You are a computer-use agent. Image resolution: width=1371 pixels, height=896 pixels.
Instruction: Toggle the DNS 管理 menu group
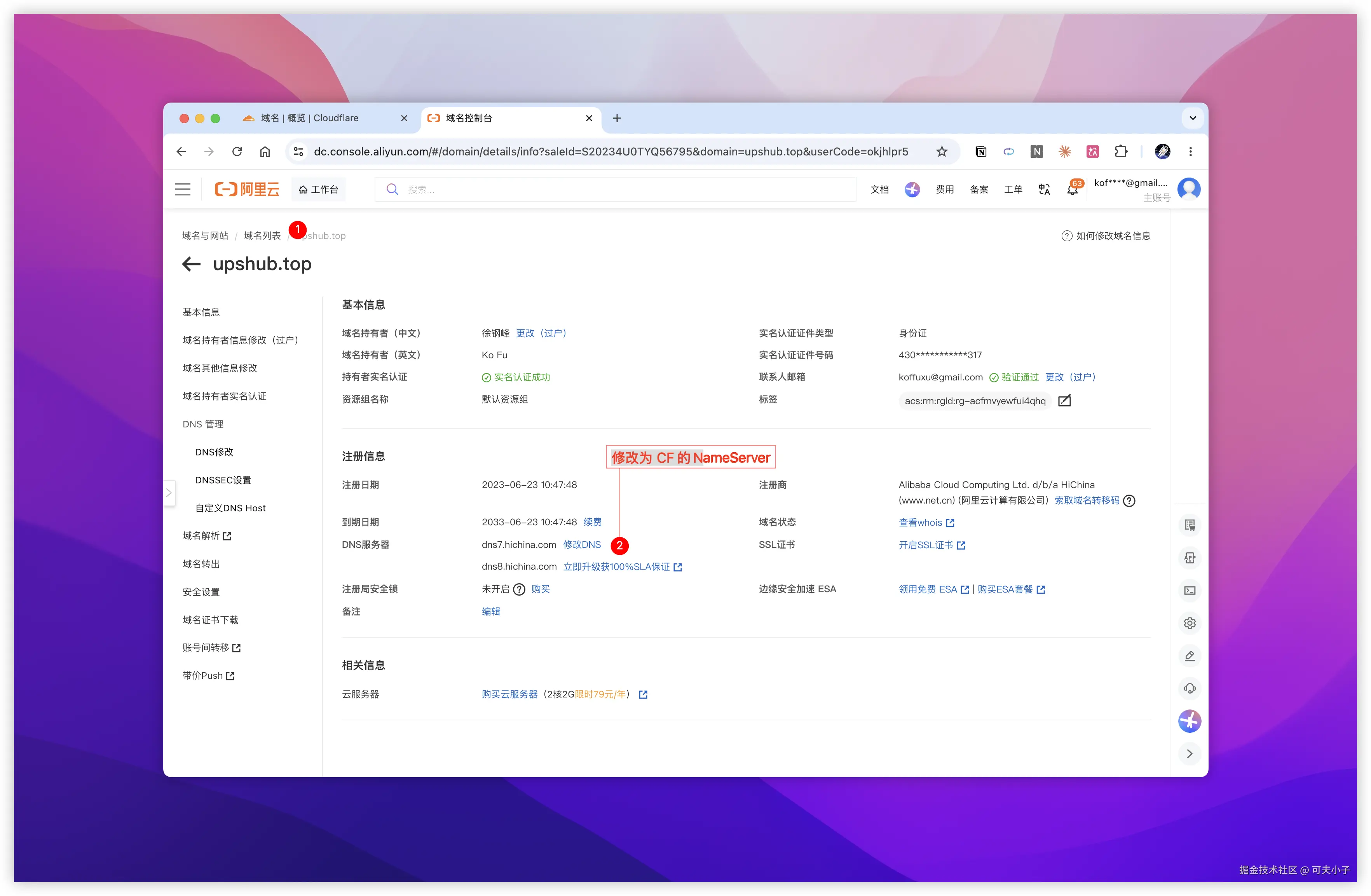(203, 424)
